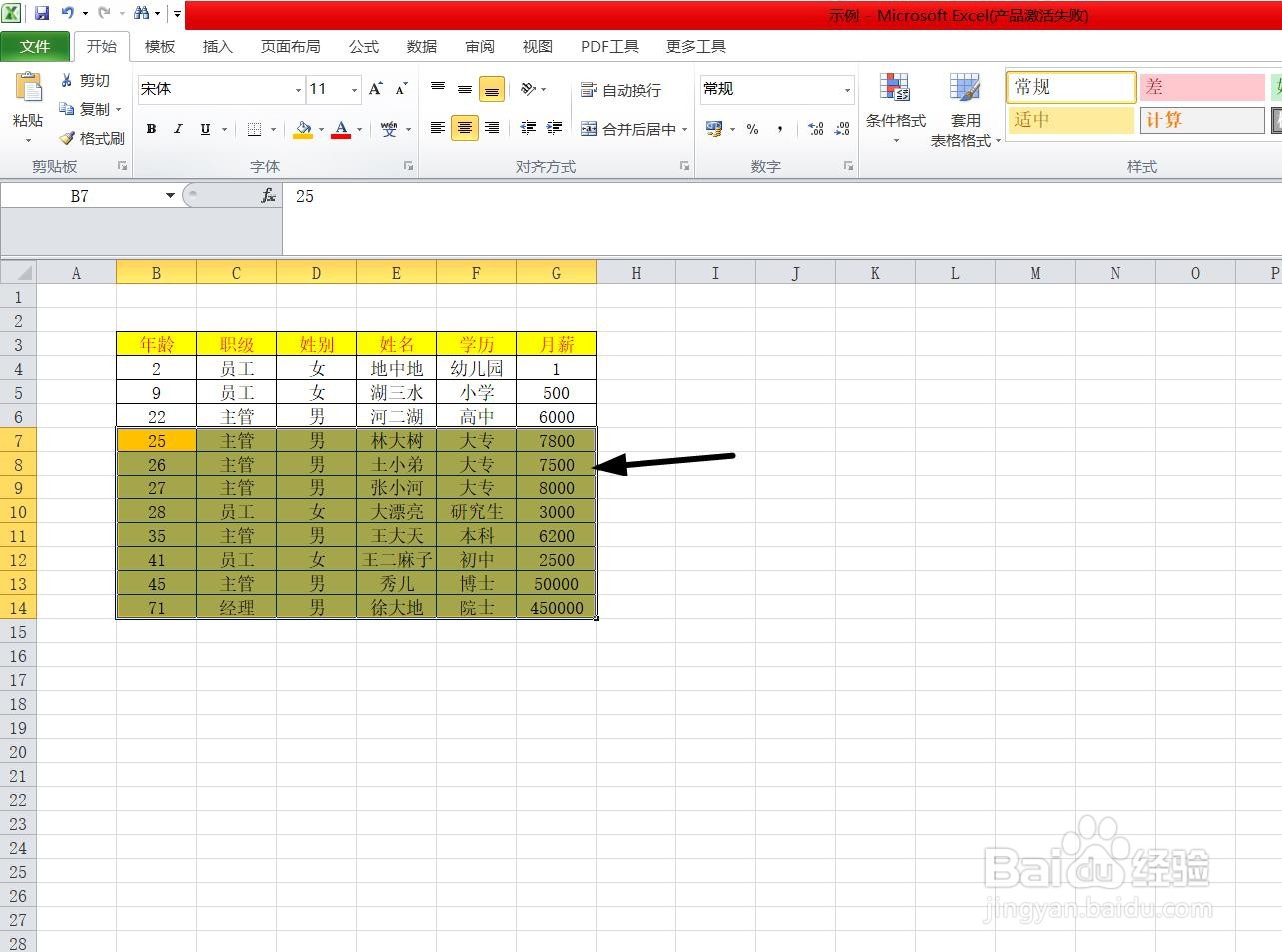Switch to the PDF工具 tab

coord(610,47)
